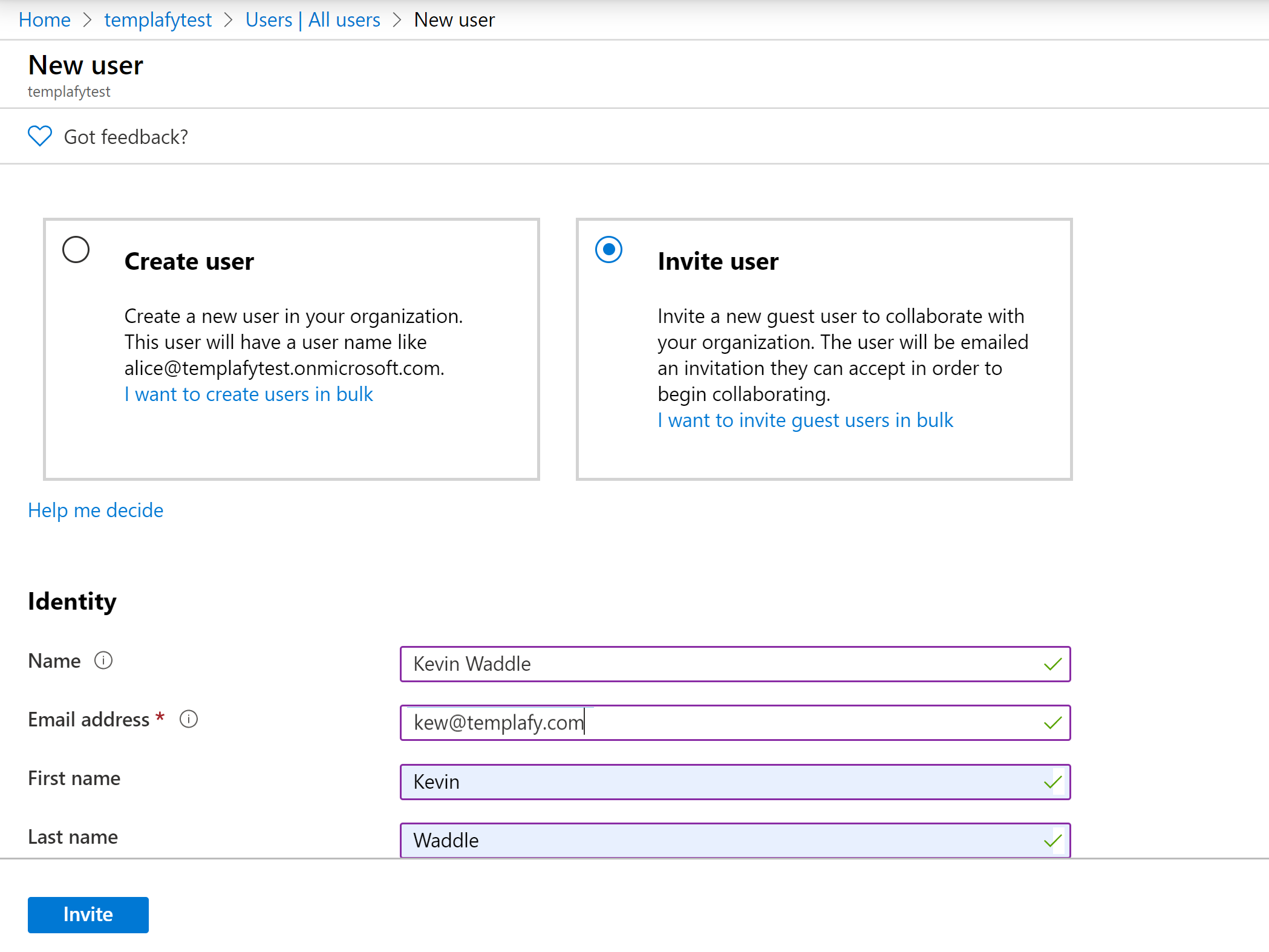This screenshot has height=952, width=1269.
Task: Click the New user breadcrumb item
Action: coord(454,20)
